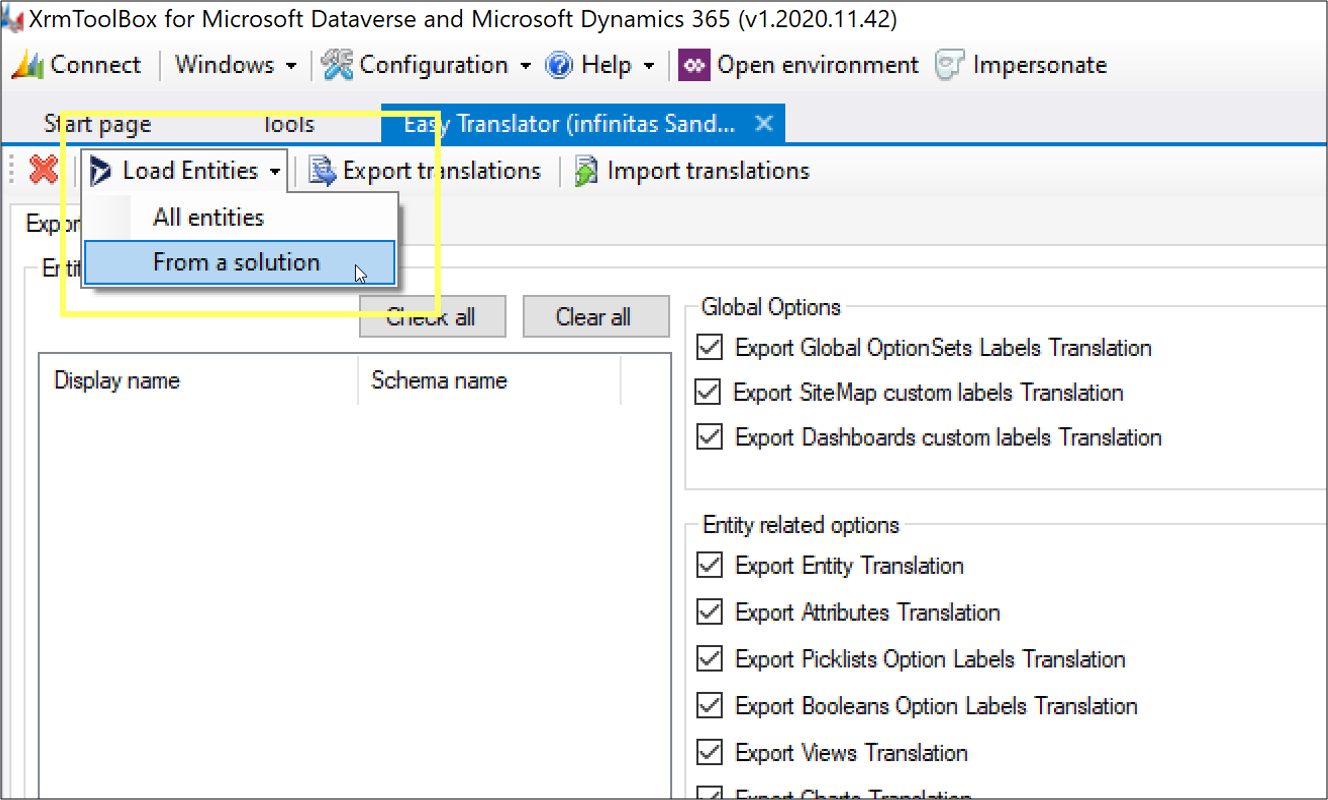This screenshot has height=800, width=1328.
Task: Expand the Configuration dropdown arrow
Action: coord(526,66)
